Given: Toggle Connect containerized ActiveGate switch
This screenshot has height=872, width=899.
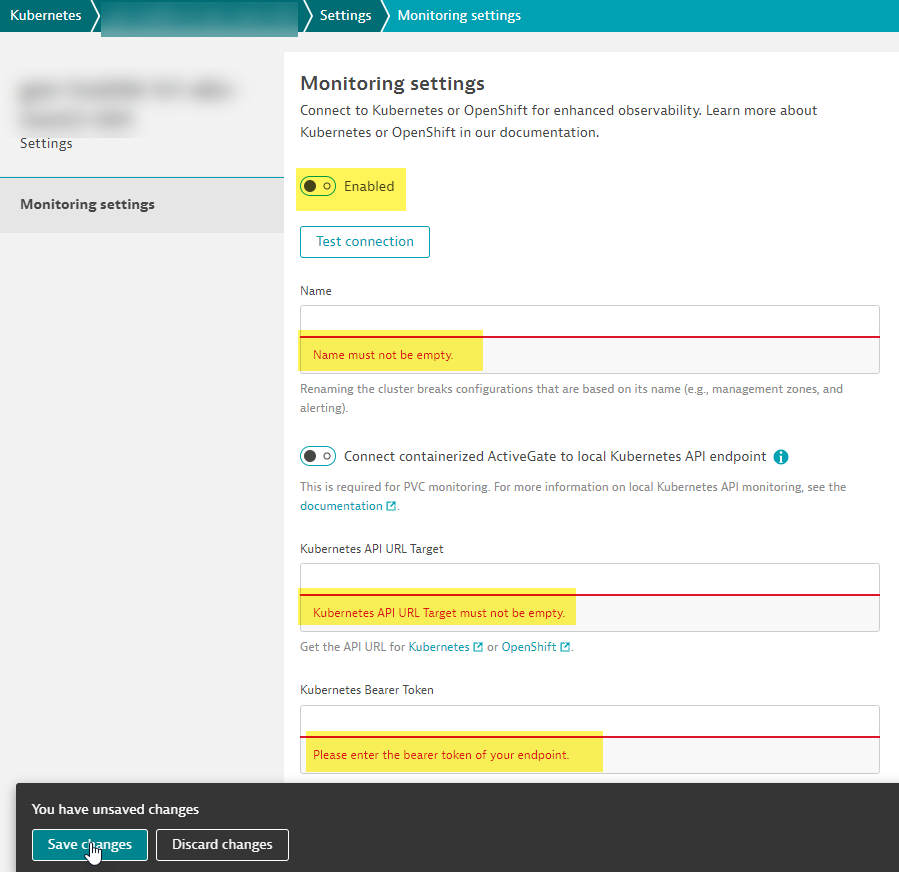Looking at the screenshot, I should pos(318,457).
